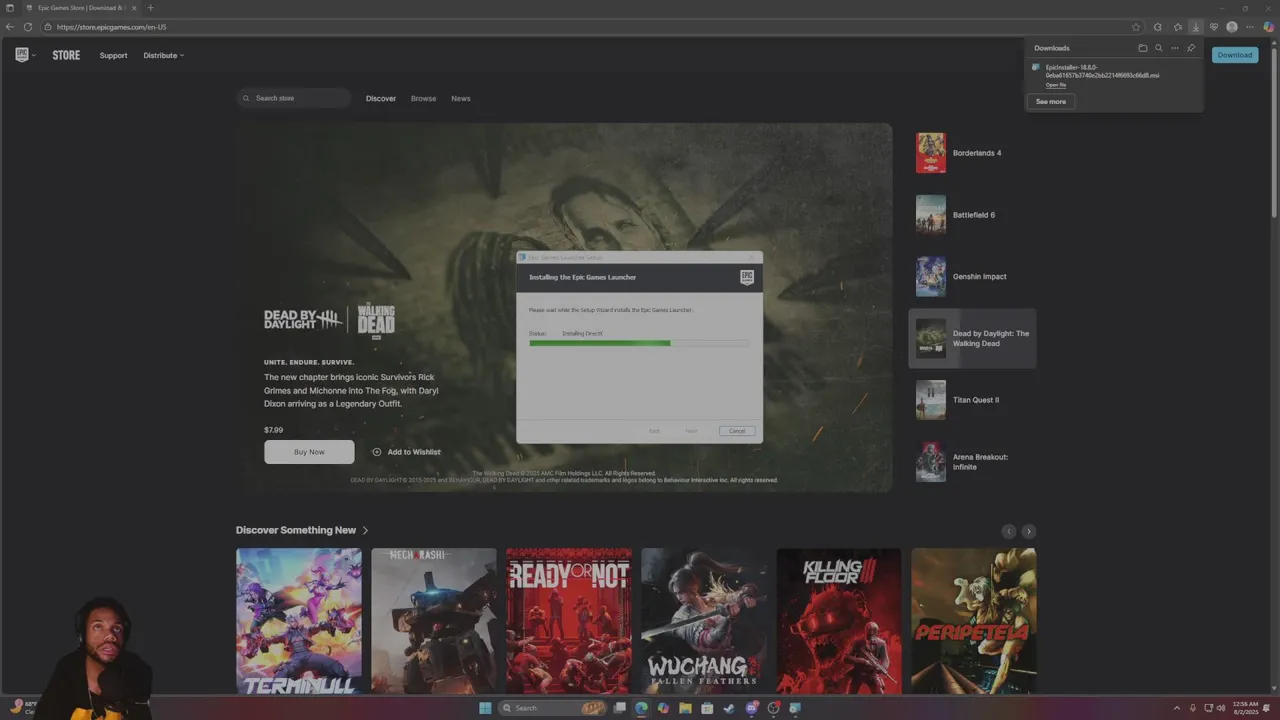Open File Explorer from the taskbar
Image resolution: width=1280 pixels, height=720 pixels.
pos(685,708)
